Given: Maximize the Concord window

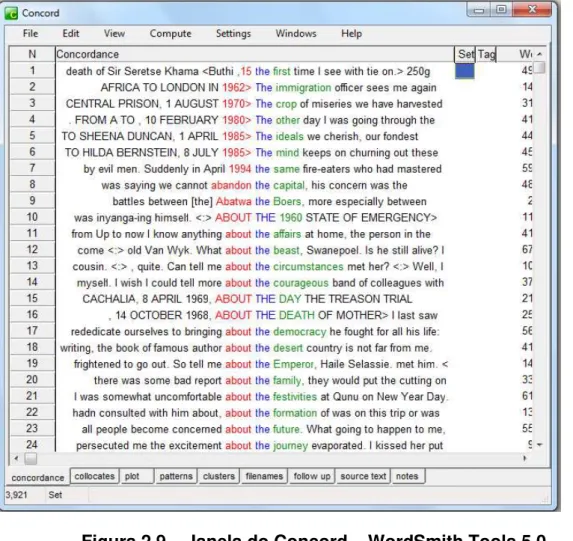Looking at the screenshot, I should pos(501,10).
